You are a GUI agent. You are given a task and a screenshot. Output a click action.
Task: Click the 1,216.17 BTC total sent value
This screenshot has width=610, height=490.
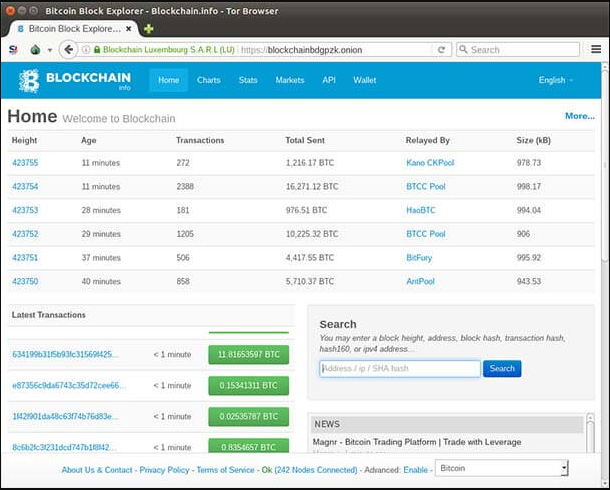(x=310, y=163)
